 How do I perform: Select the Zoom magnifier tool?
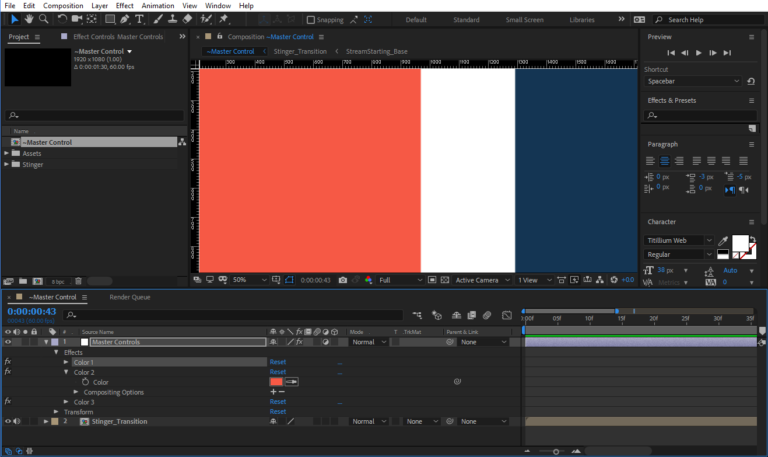coord(45,19)
